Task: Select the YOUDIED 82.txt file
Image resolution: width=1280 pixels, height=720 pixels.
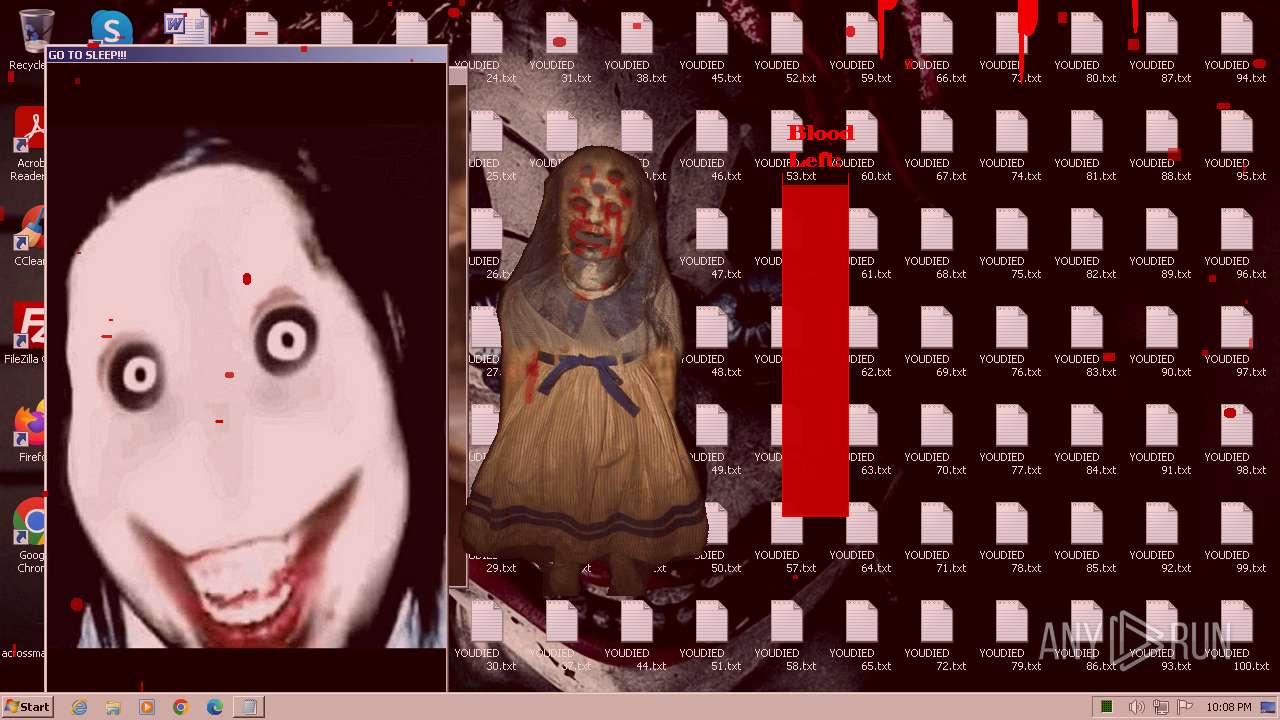Action: click(1086, 245)
